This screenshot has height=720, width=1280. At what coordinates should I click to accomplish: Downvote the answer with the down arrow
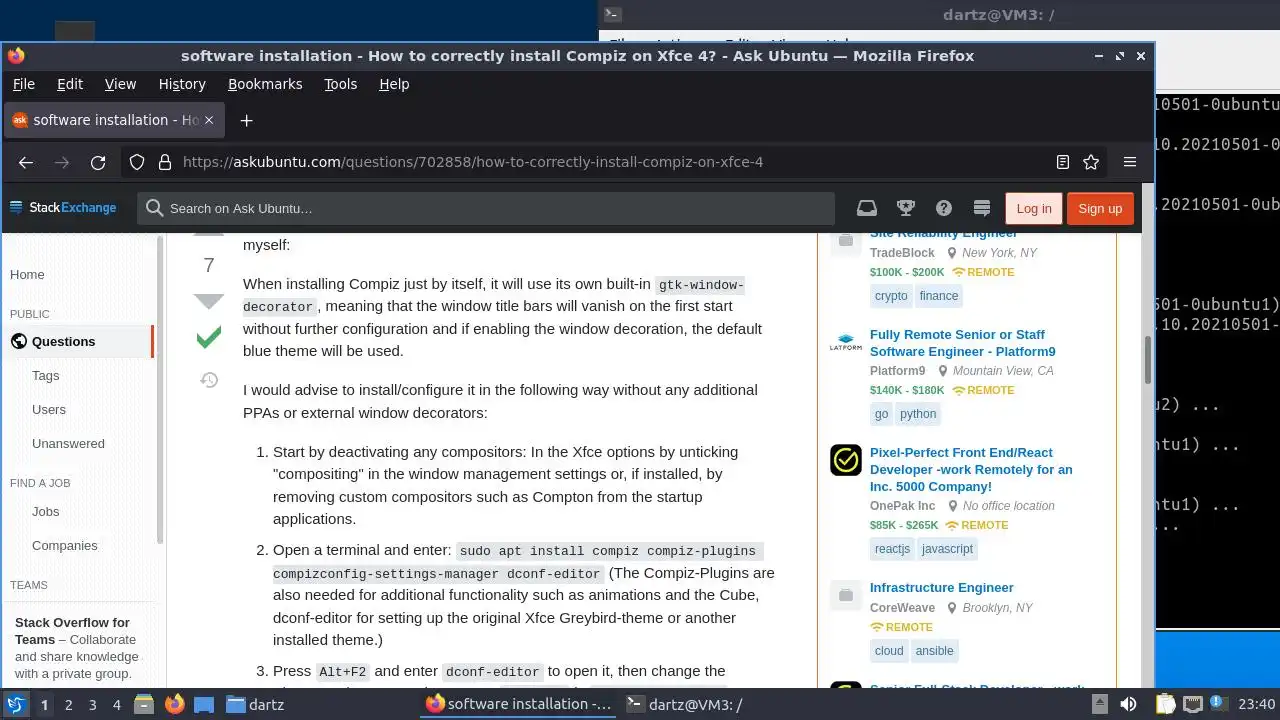208,301
